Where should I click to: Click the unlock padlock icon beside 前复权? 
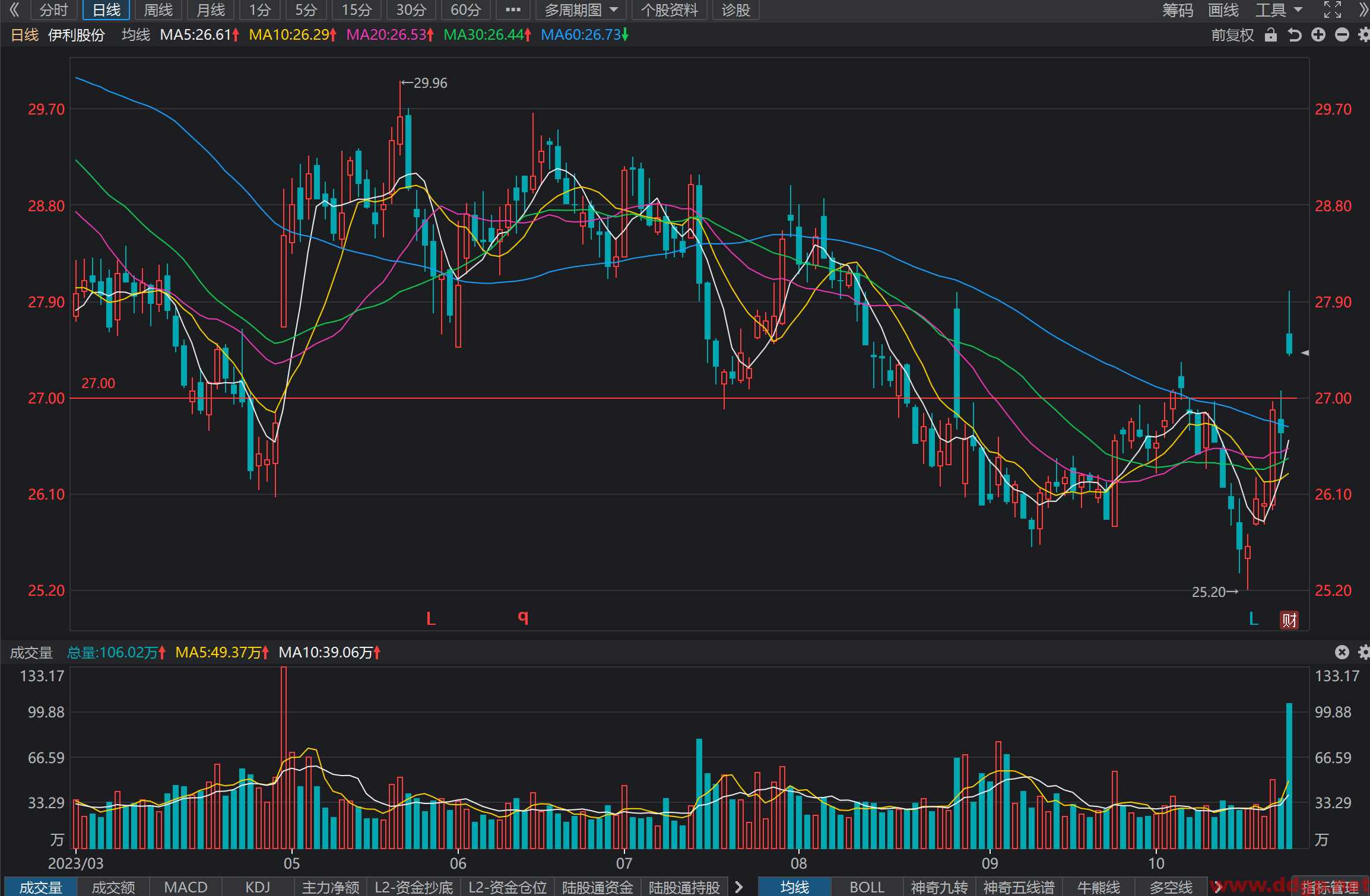(1270, 35)
